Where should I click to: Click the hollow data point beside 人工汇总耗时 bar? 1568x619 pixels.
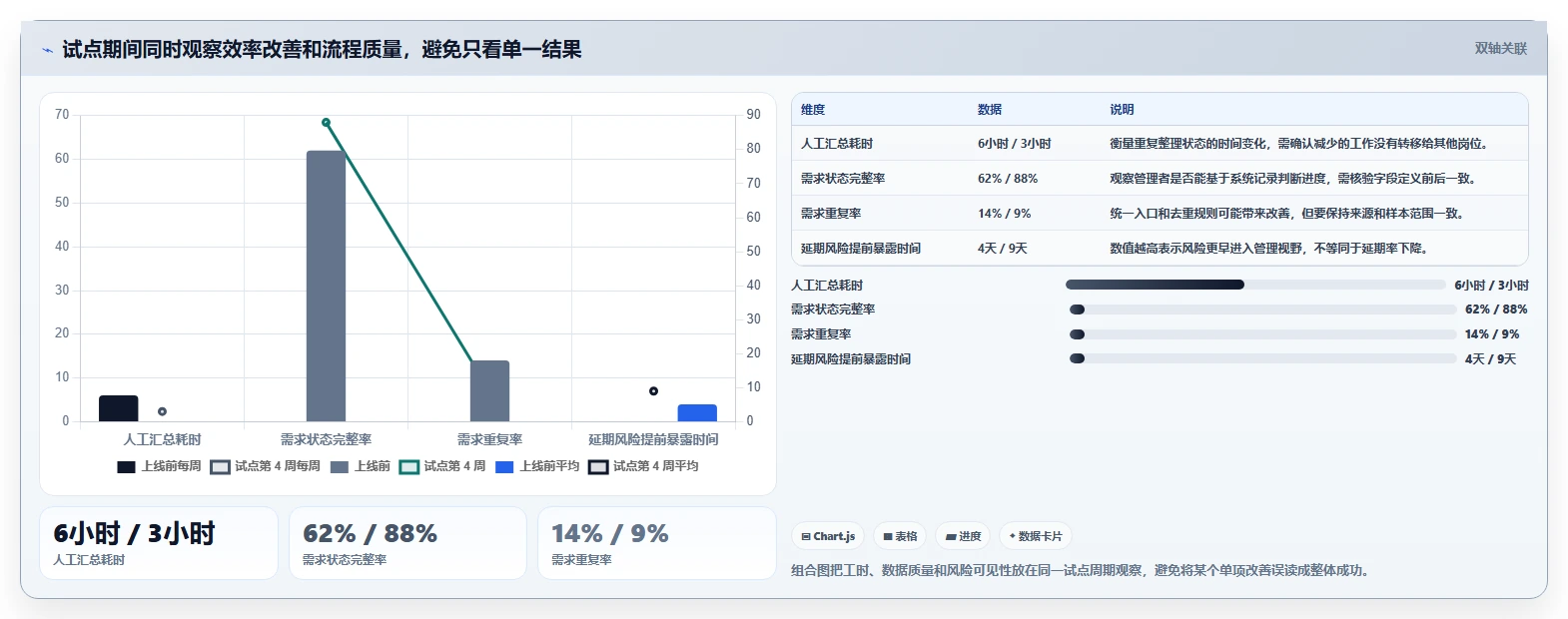tap(162, 411)
